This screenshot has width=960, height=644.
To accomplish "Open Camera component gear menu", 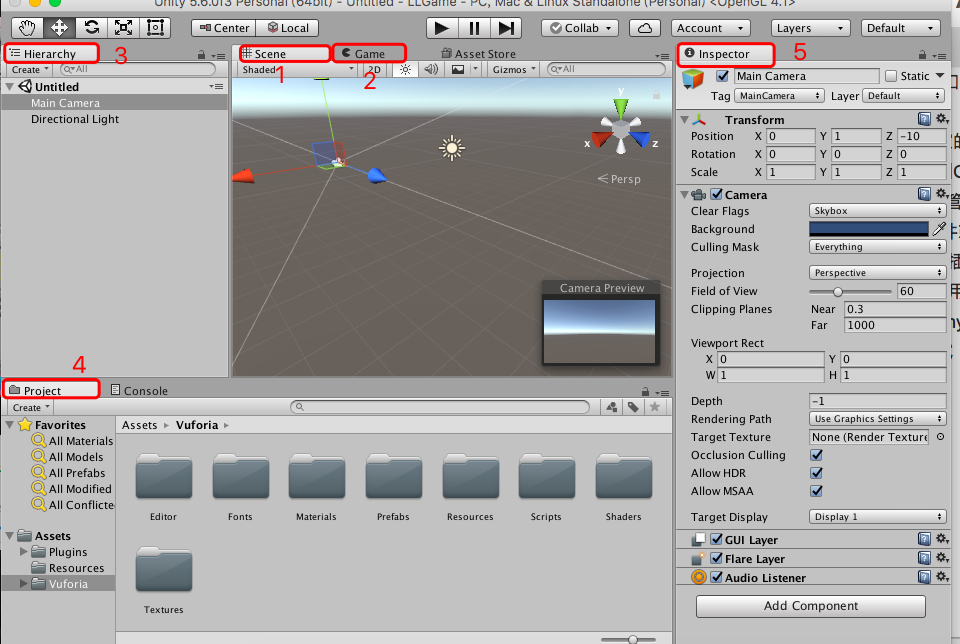I will 942,194.
